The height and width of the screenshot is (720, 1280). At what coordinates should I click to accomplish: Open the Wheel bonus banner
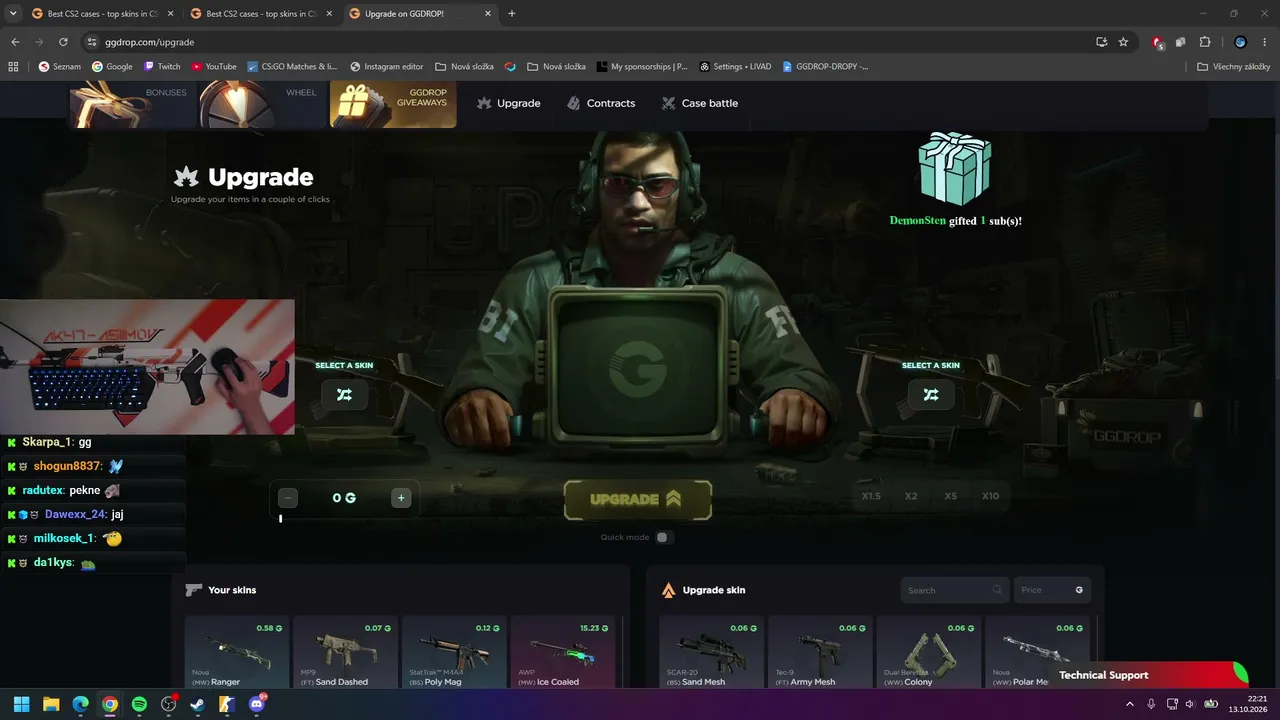263,104
